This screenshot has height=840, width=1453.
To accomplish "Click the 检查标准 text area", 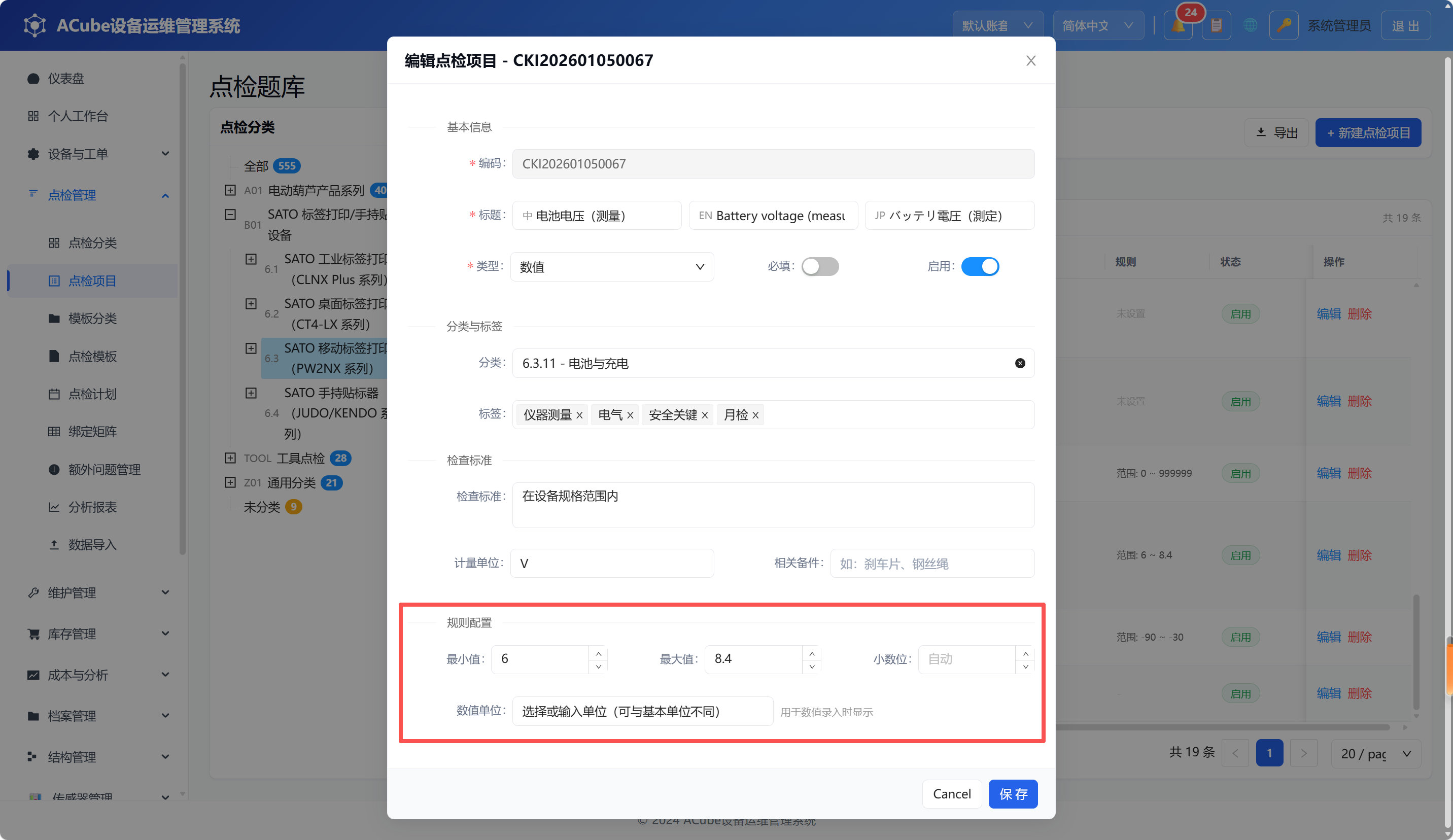I will click(773, 505).
